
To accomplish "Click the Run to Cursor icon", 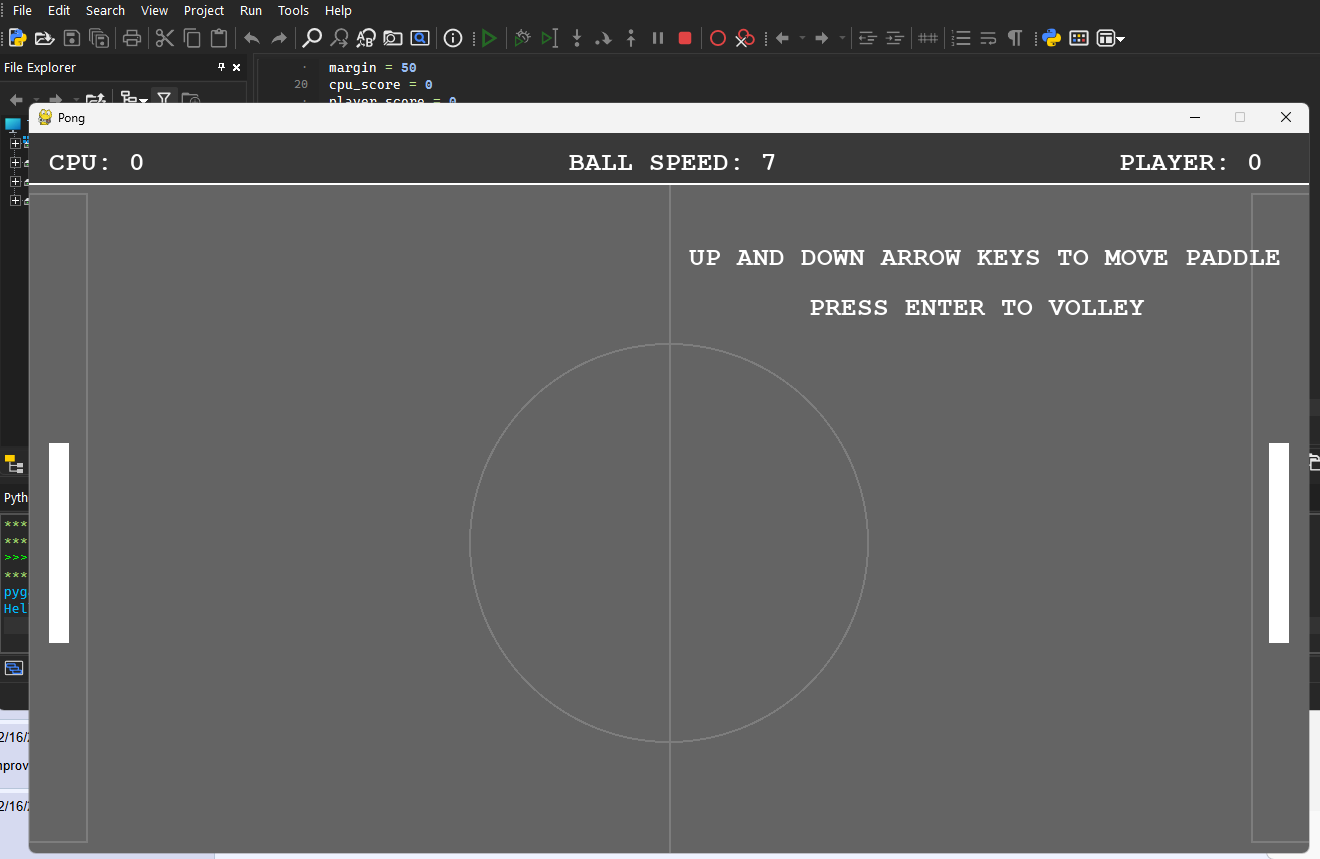I will pos(549,38).
